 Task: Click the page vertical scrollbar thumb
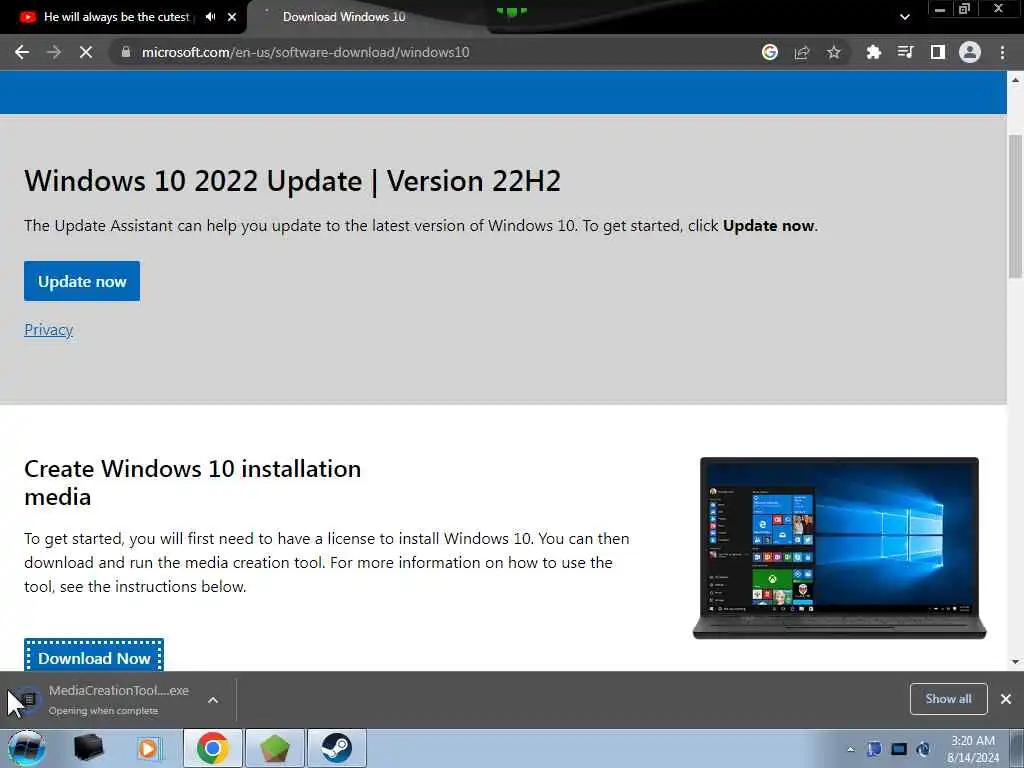coord(1016,206)
